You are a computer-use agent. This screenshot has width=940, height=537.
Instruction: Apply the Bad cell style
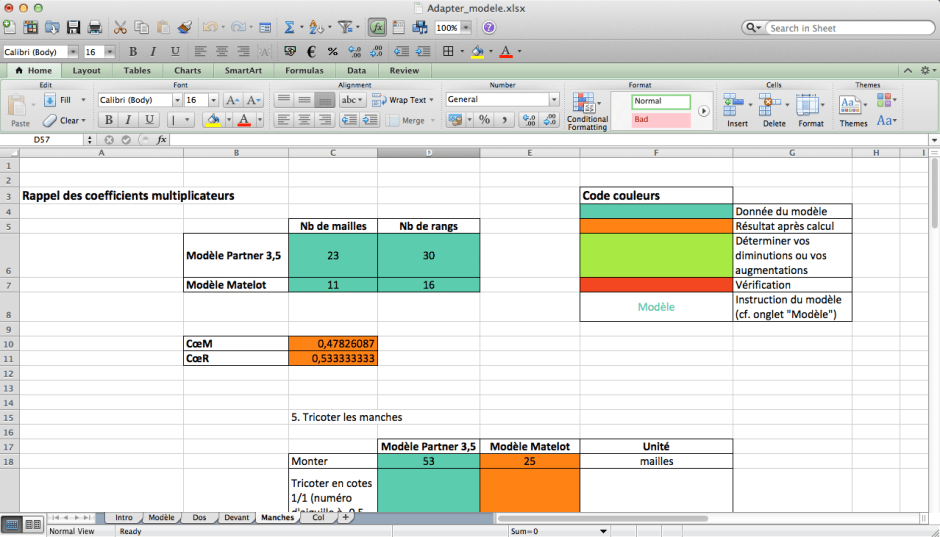pyautogui.click(x=660, y=120)
